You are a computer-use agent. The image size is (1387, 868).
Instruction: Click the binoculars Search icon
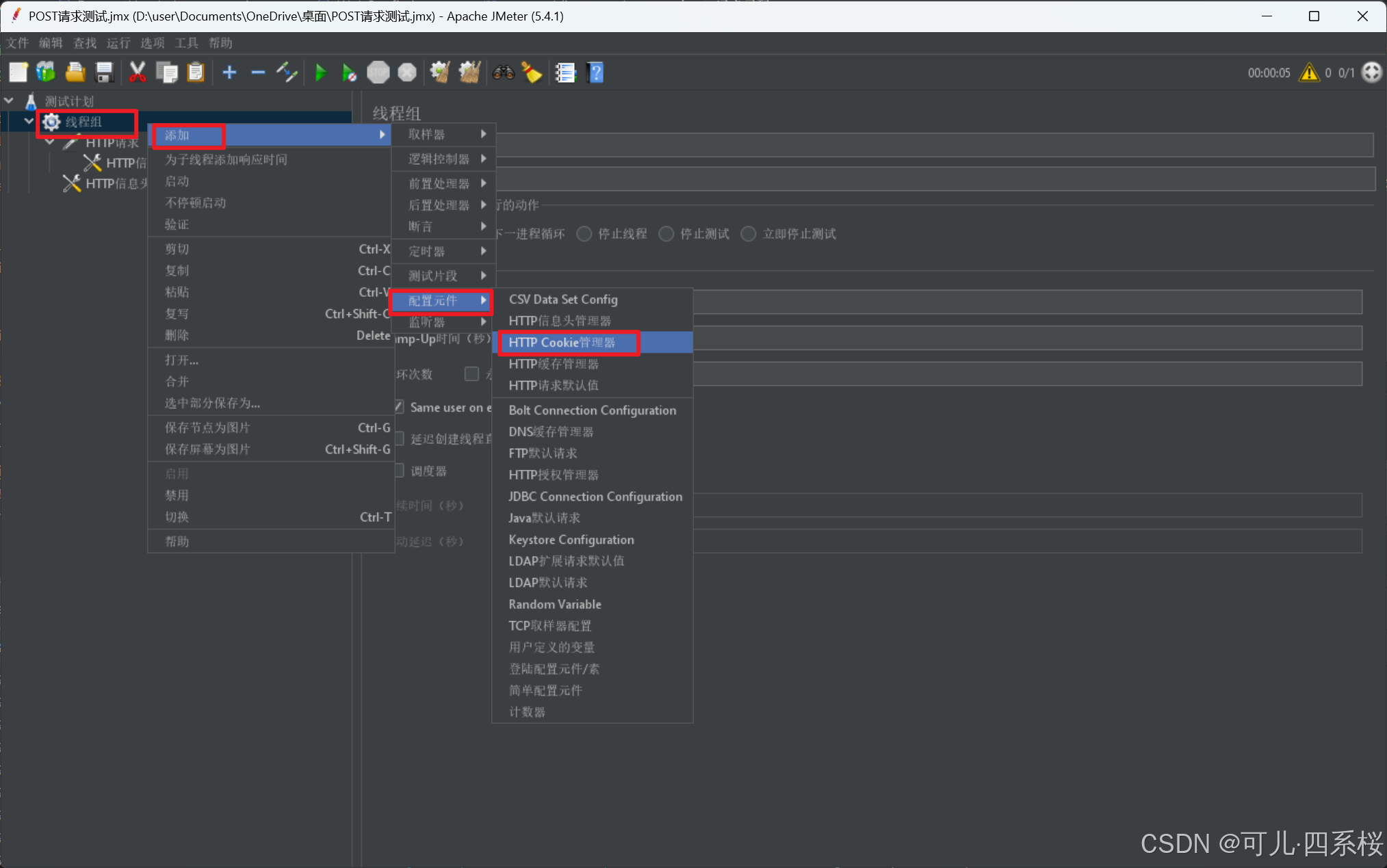tap(503, 73)
